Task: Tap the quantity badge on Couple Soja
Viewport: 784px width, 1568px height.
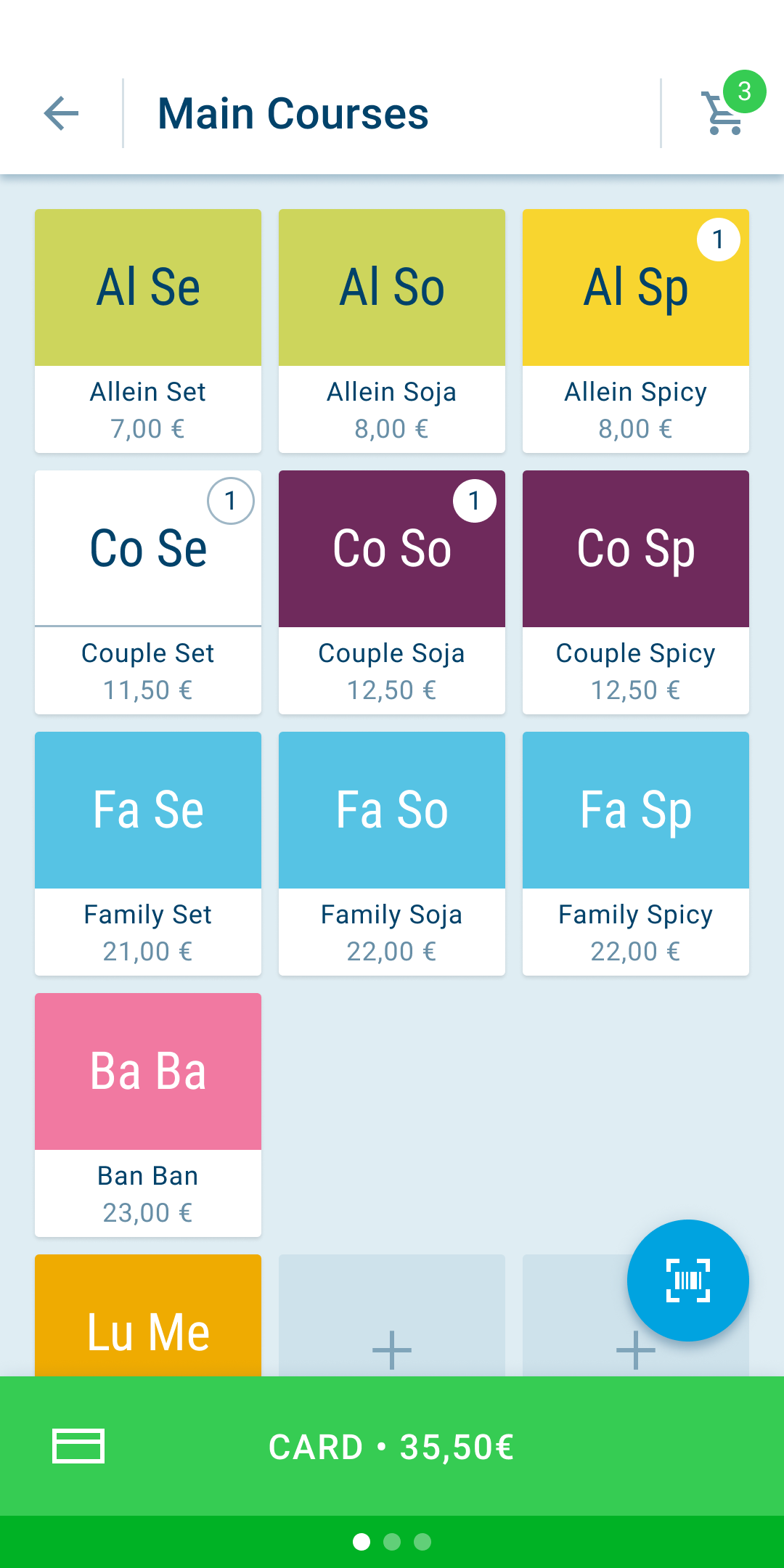Action: tap(474, 501)
